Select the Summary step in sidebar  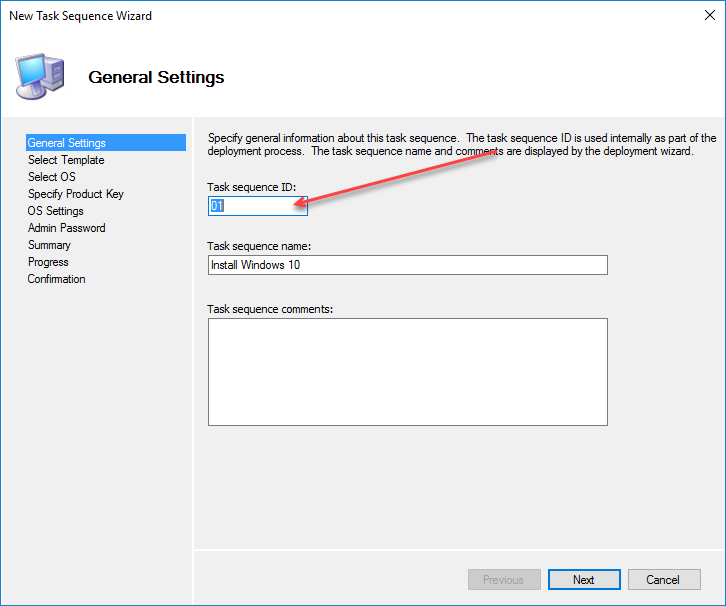pos(49,245)
